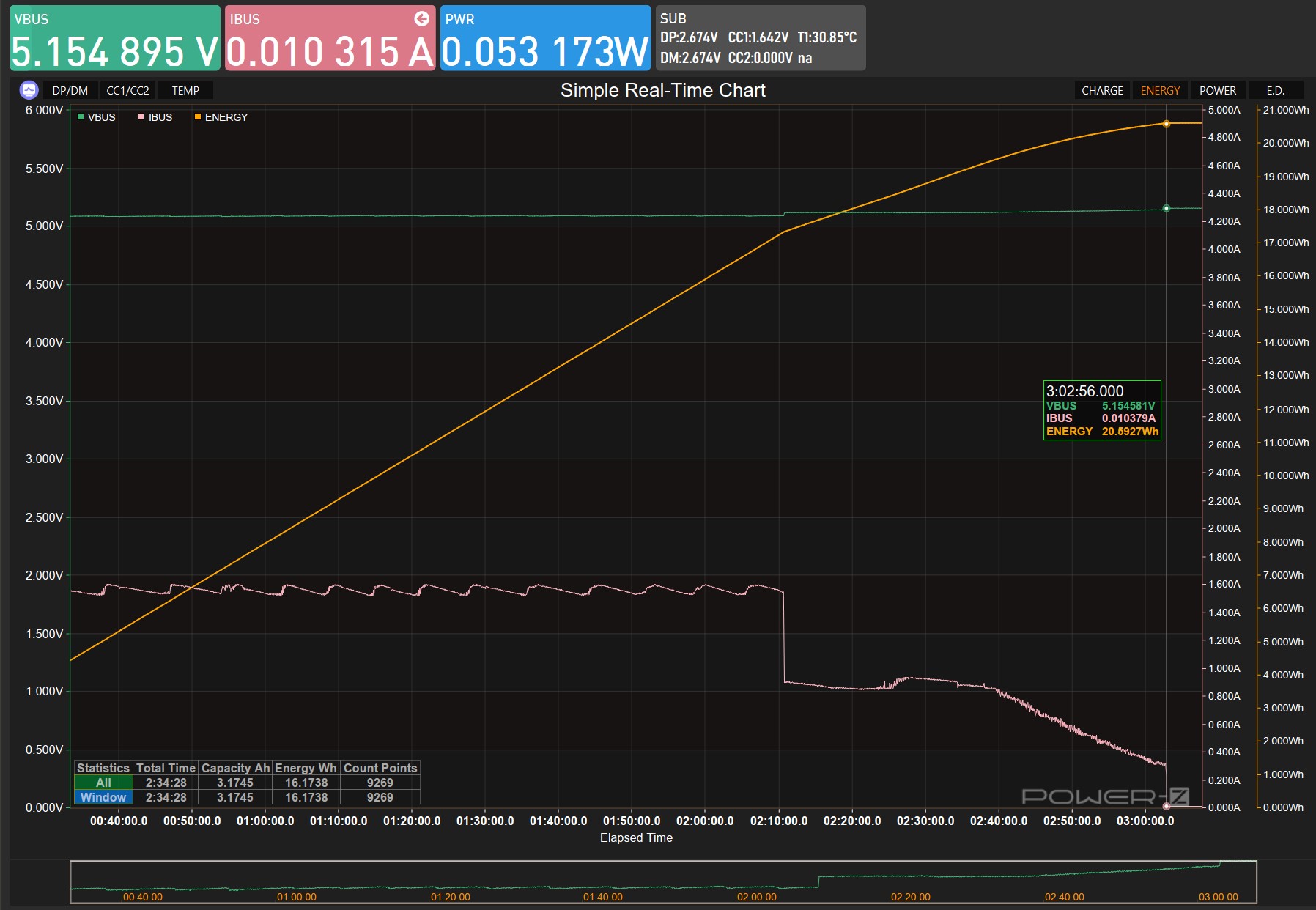The image size is (1316, 910).
Task: Click the T1:30.85°C temperature reading
Action: (827, 37)
